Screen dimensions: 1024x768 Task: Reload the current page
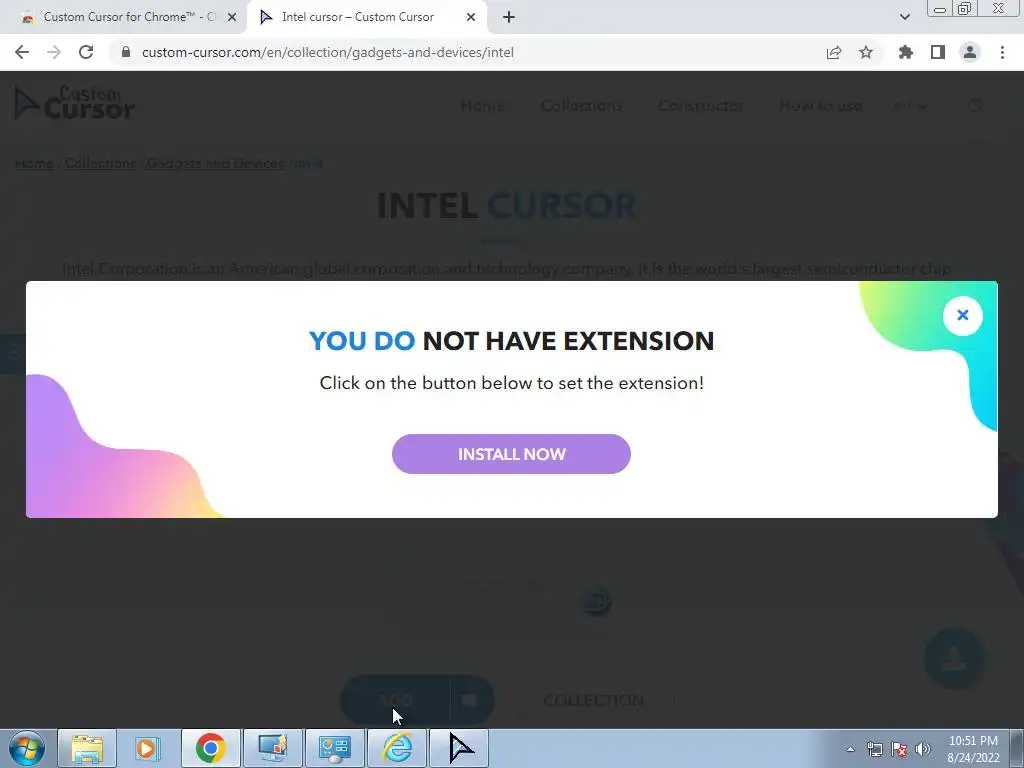click(x=86, y=52)
